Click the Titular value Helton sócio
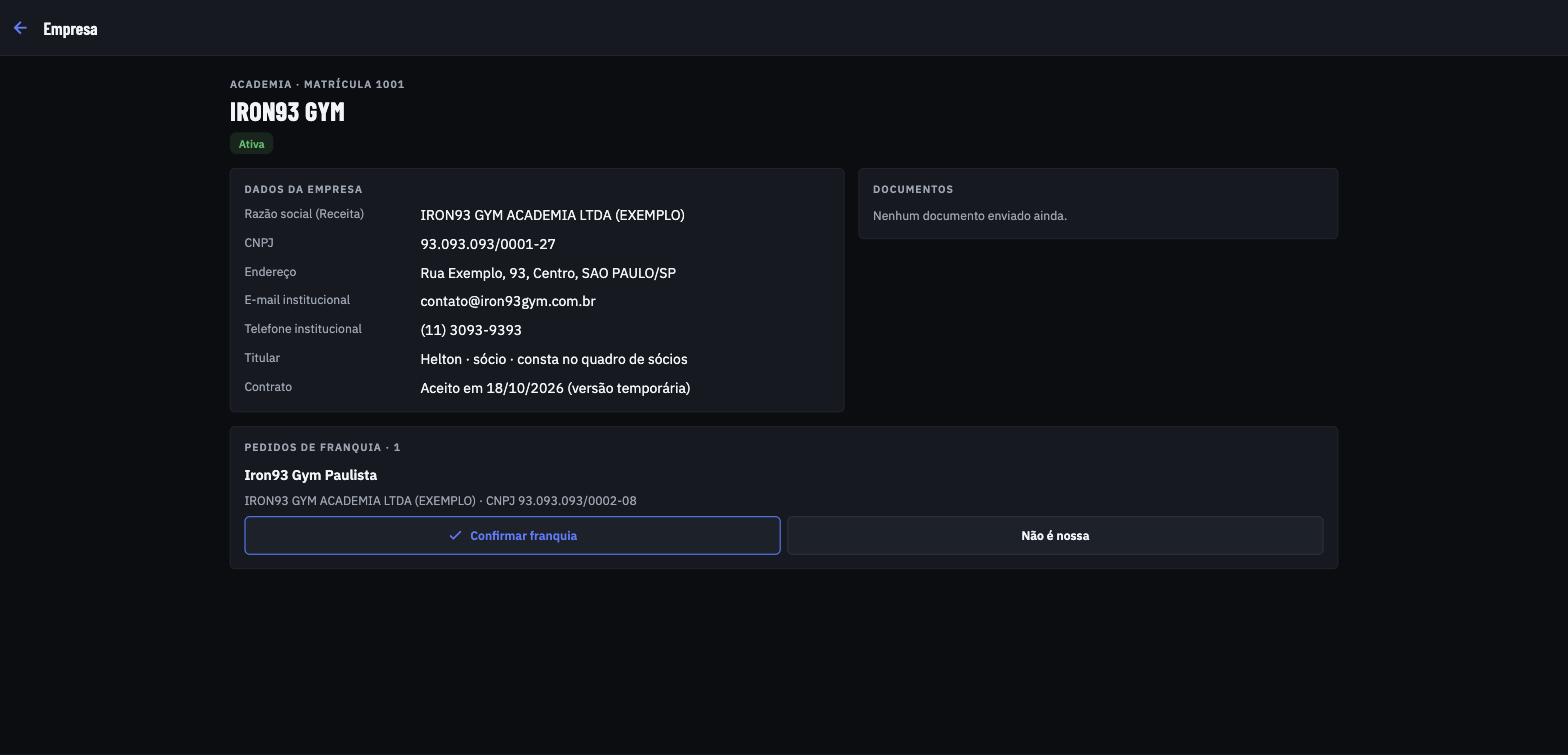 click(x=554, y=359)
